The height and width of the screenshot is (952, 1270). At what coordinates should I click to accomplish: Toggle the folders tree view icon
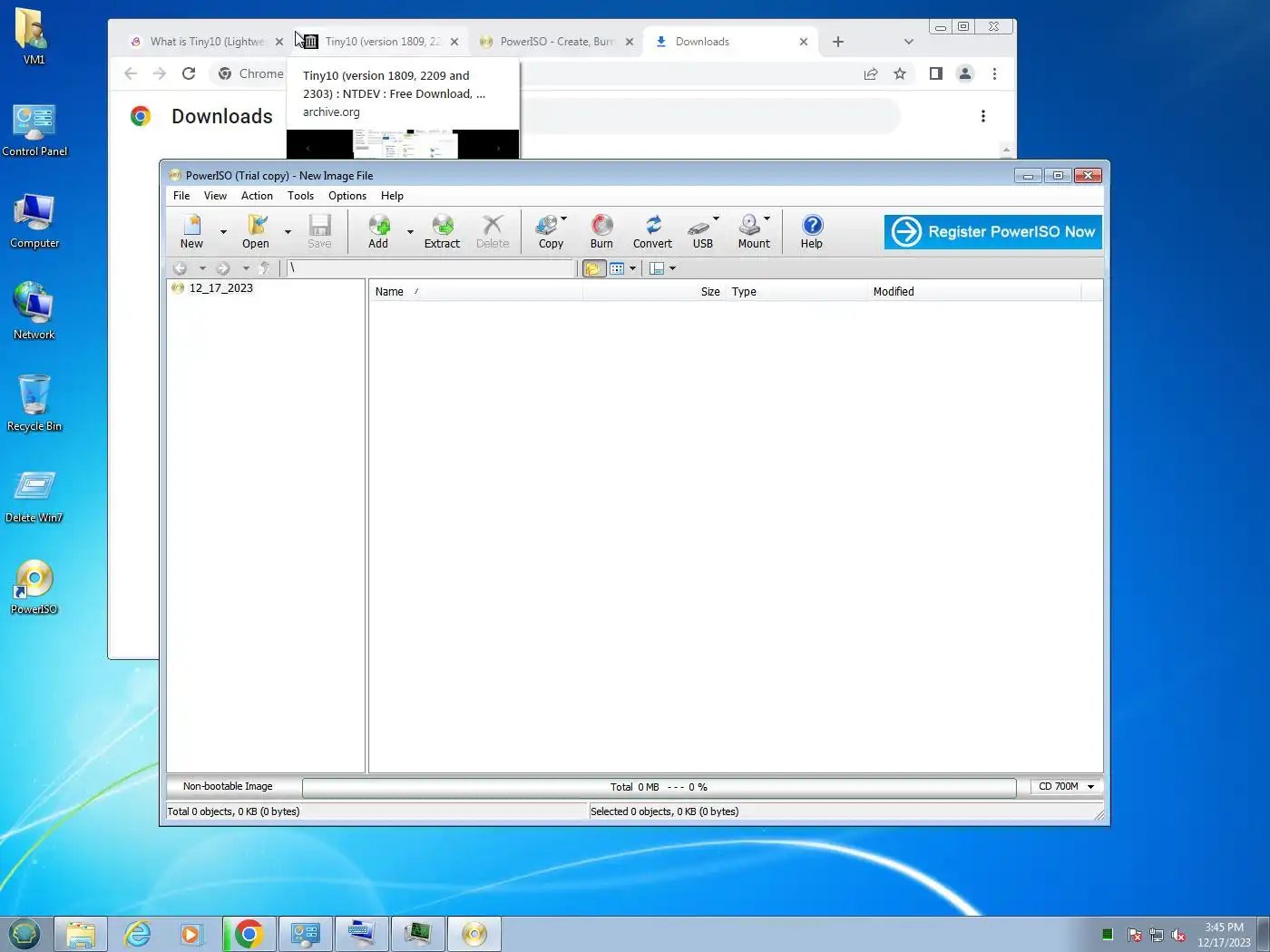[x=593, y=268]
